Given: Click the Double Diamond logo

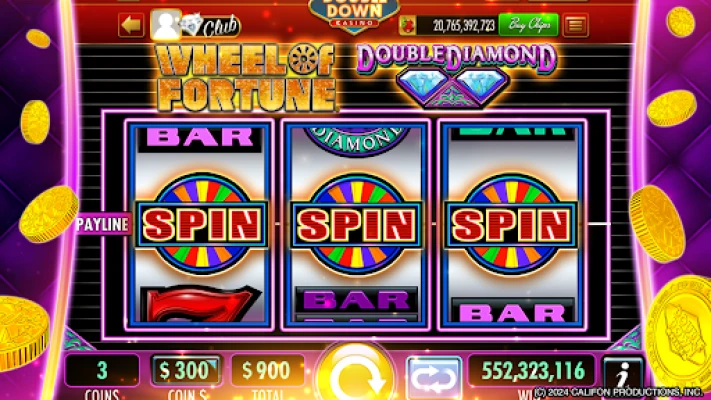Looking at the screenshot, I should (x=456, y=75).
